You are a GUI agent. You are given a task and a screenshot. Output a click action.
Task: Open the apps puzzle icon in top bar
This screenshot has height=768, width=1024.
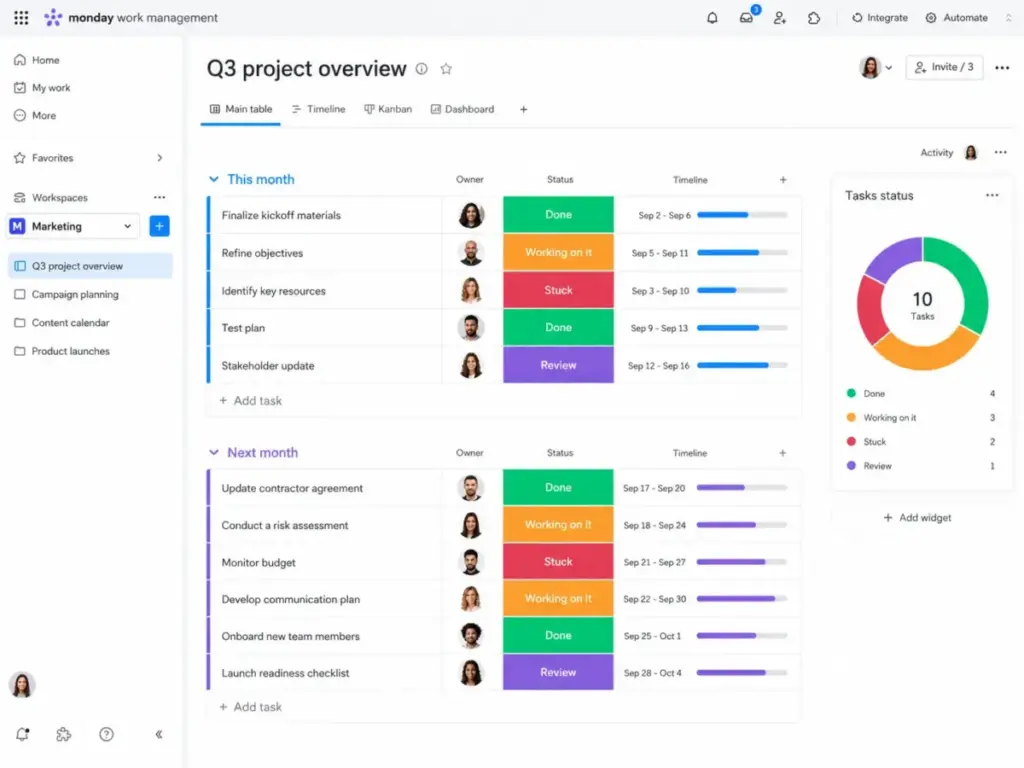click(x=814, y=18)
